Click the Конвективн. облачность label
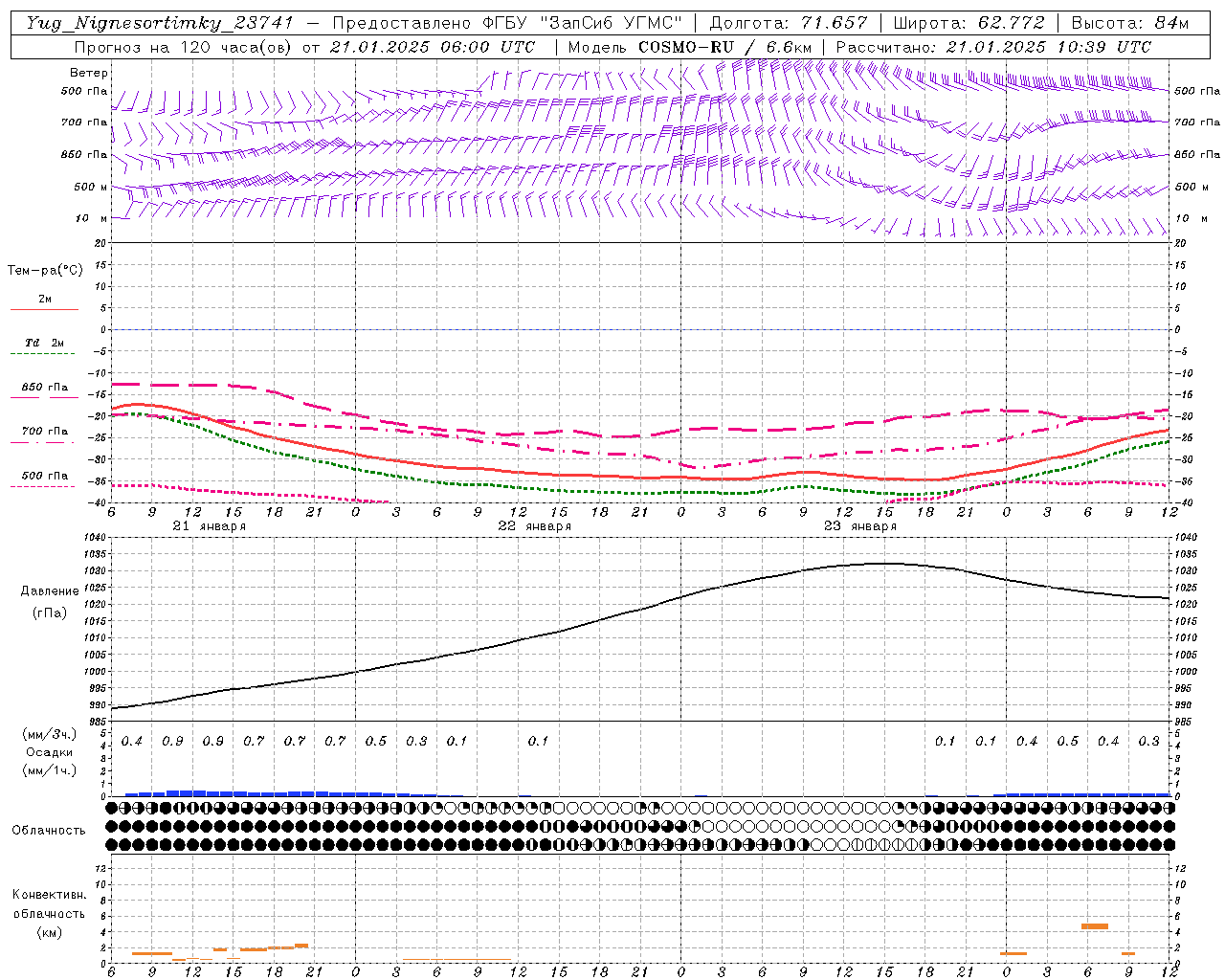The width and height of the screenshot is (1225, 980). coord(49,903)
